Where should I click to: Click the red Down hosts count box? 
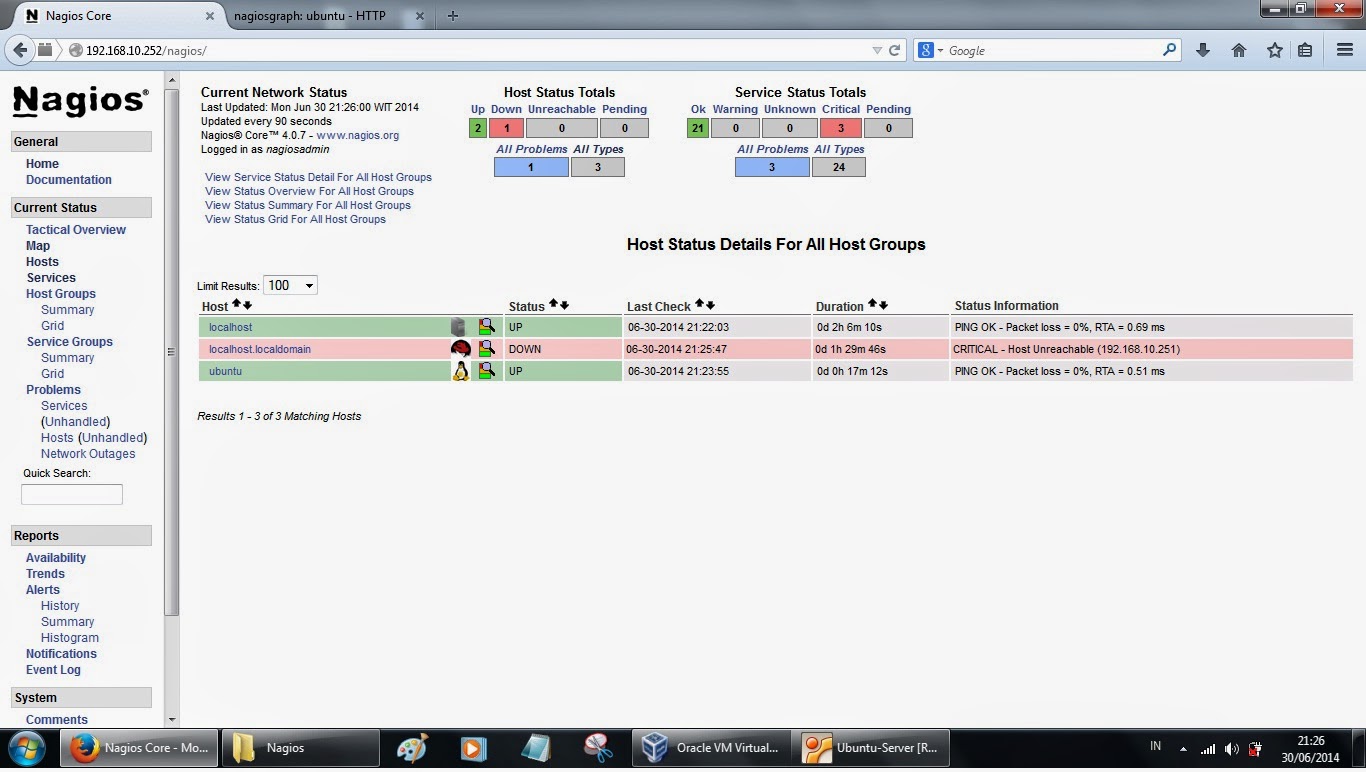(x=507, y=128)
